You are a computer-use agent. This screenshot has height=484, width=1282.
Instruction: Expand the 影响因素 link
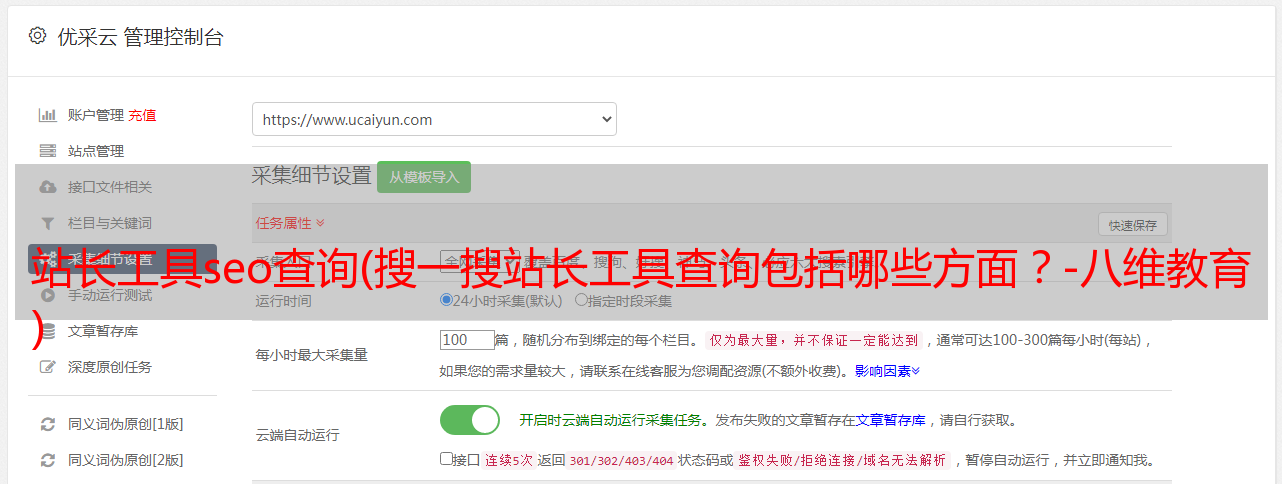click(887, 371)
